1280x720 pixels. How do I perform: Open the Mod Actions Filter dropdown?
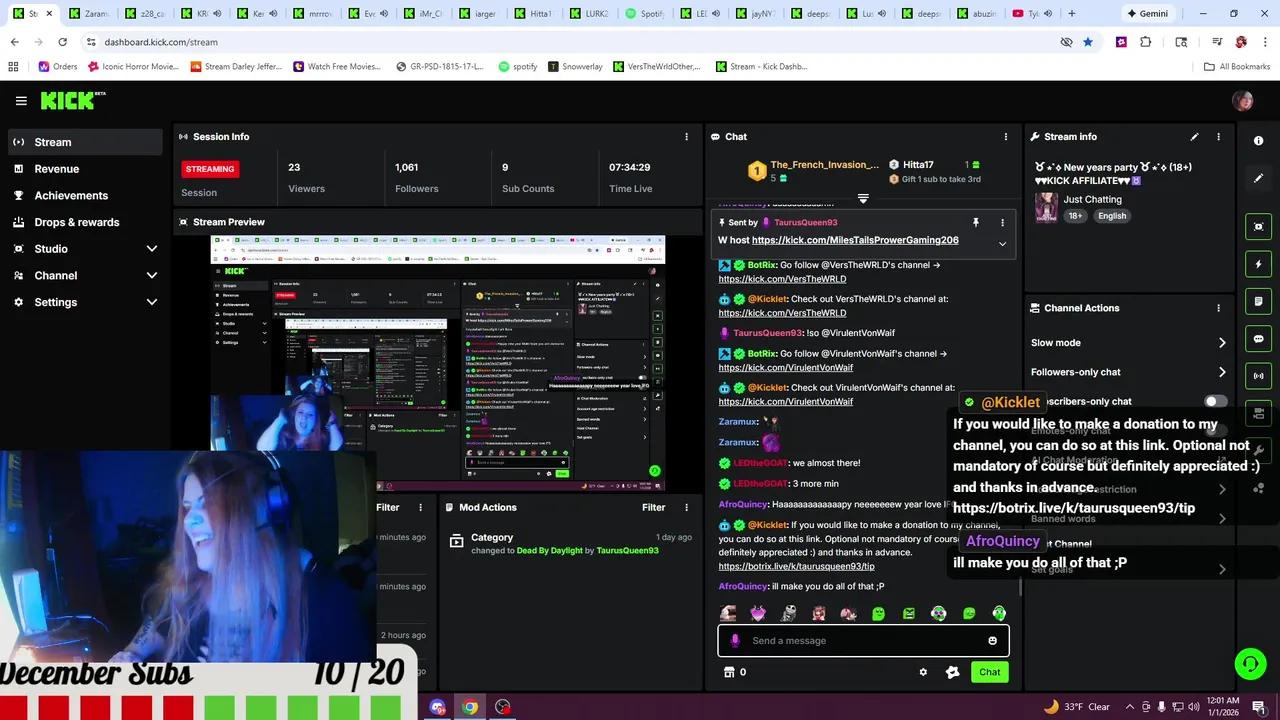[653, 507]
